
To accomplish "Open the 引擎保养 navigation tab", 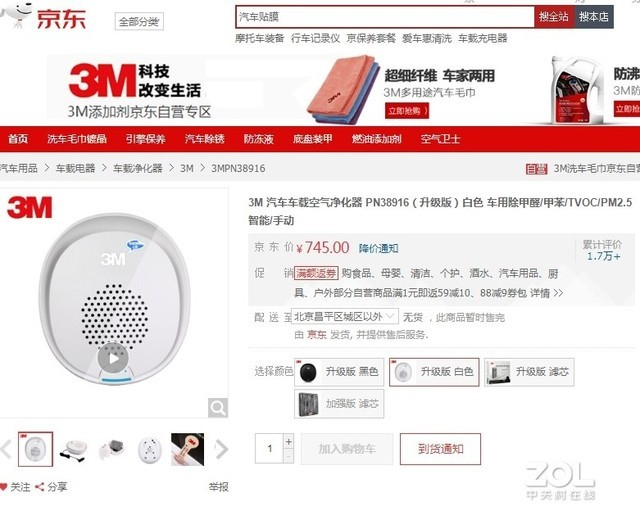I will click(x=146, y=139).
